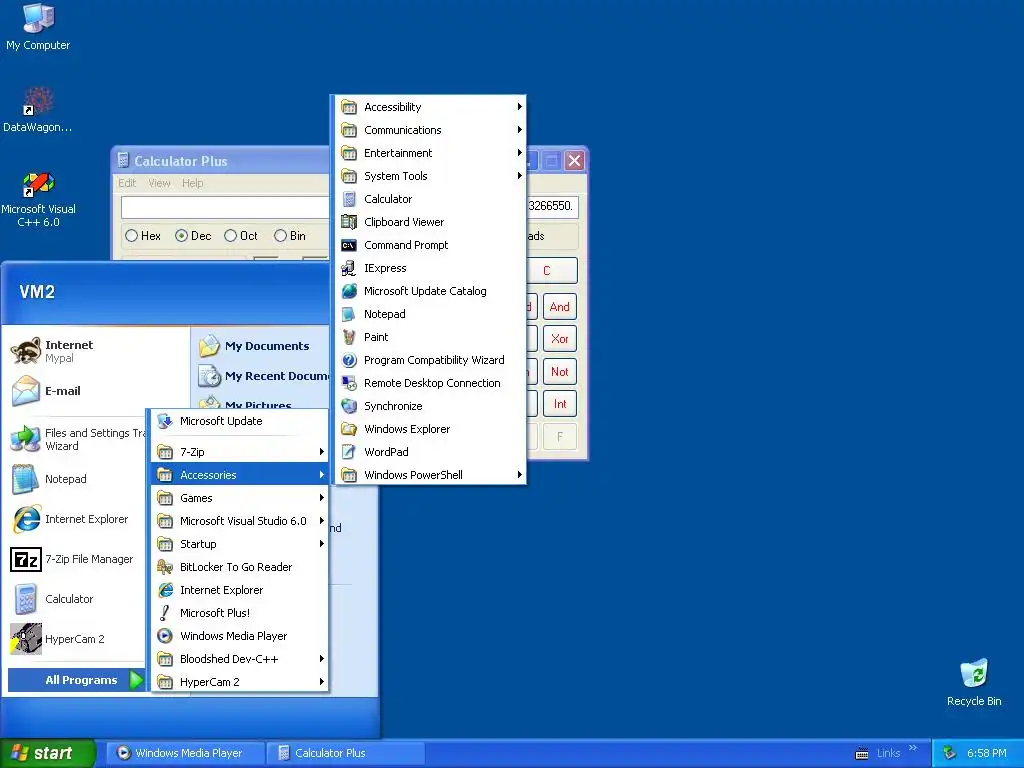Screen dimensions: 1024x768
Task: Click the taskbar clock showing 6:58 PM
Action: 987,753
